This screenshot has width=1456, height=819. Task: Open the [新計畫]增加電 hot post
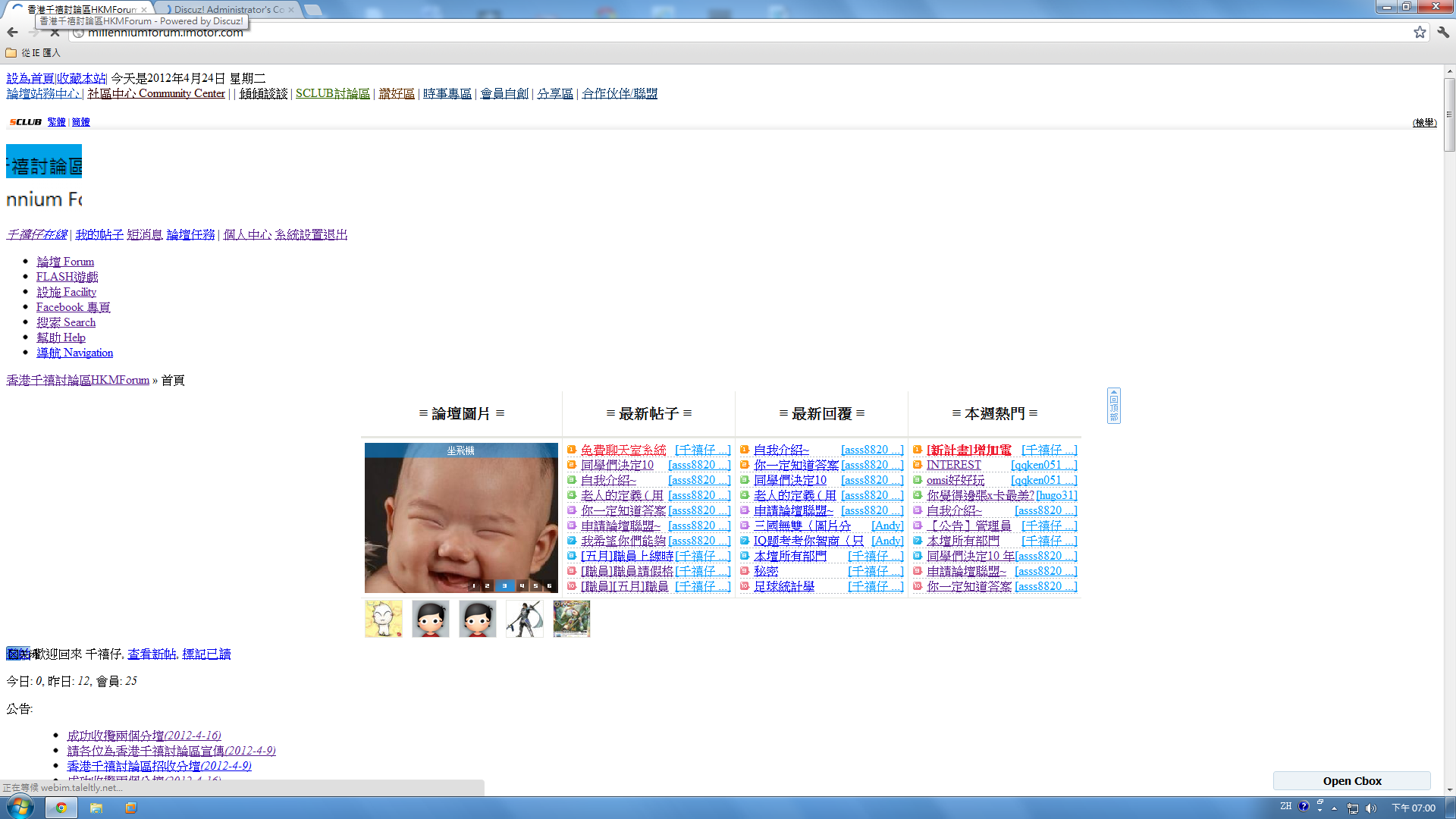(968, 450)
